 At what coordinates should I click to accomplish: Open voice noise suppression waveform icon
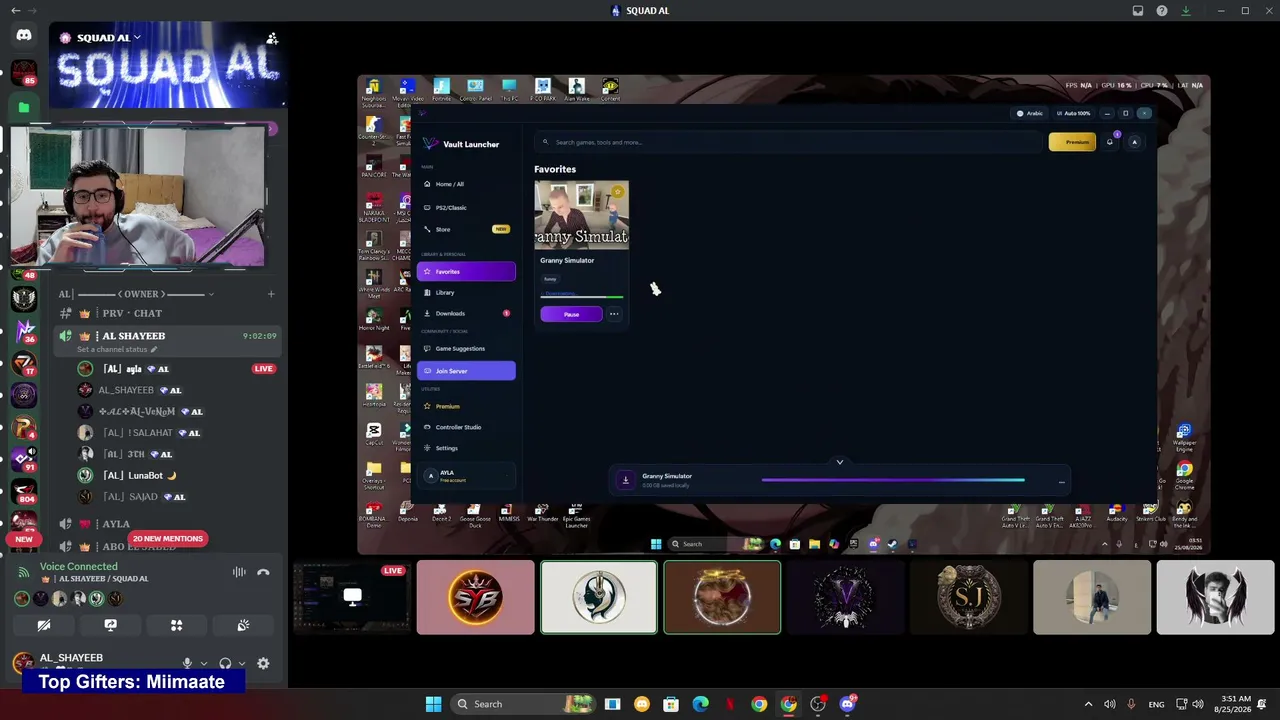click(239, 572)
